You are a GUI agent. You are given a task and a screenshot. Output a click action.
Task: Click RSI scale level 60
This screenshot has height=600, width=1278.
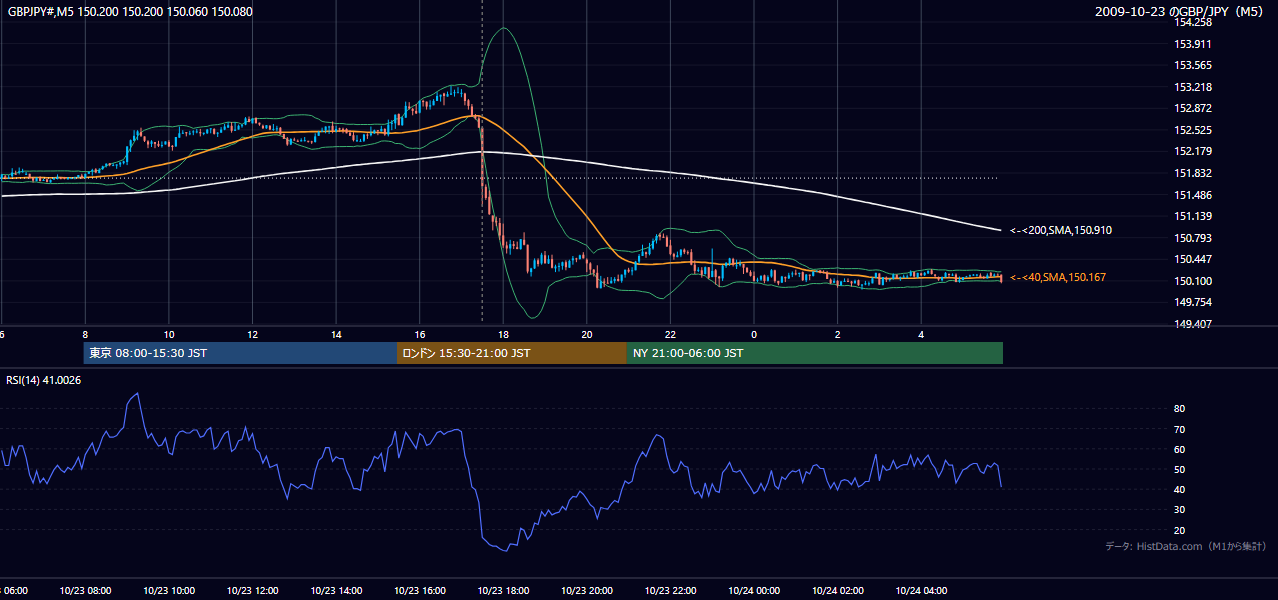click(x=1180, y=449)
